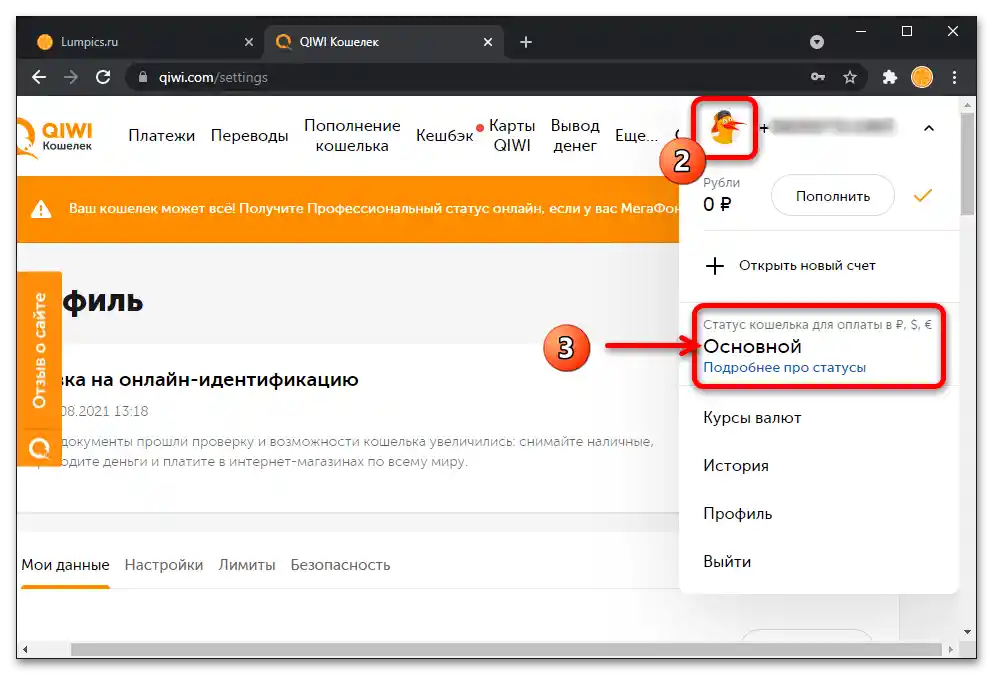Screen dimensions: 993x675
Task: Open Курсы валют
Action: pyautogui.click(x=752, y=418)
